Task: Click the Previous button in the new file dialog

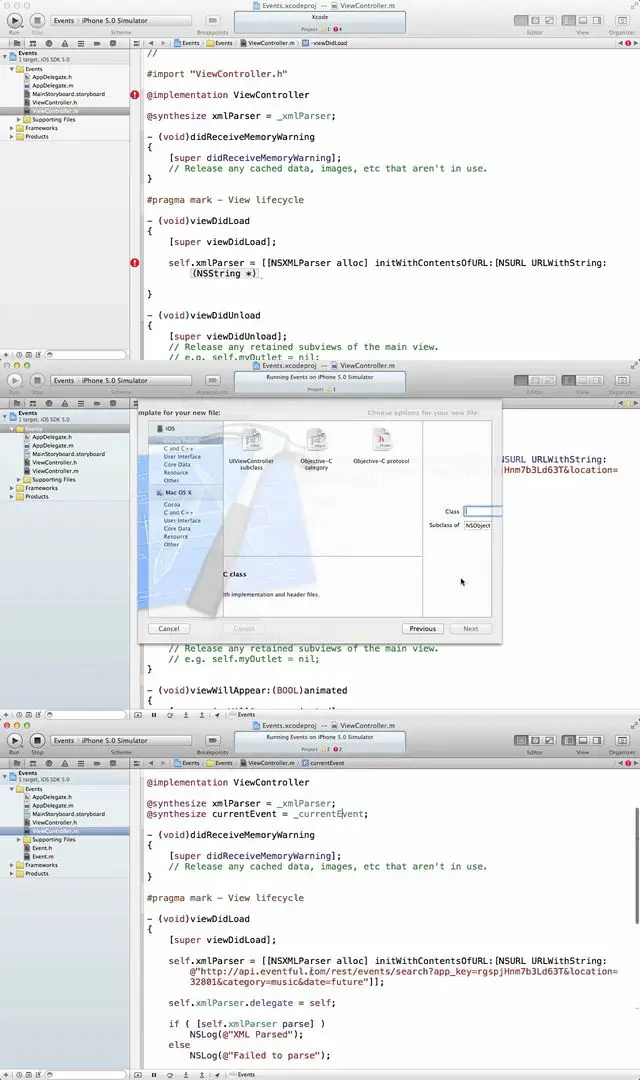Action: (x=422, y=629)
